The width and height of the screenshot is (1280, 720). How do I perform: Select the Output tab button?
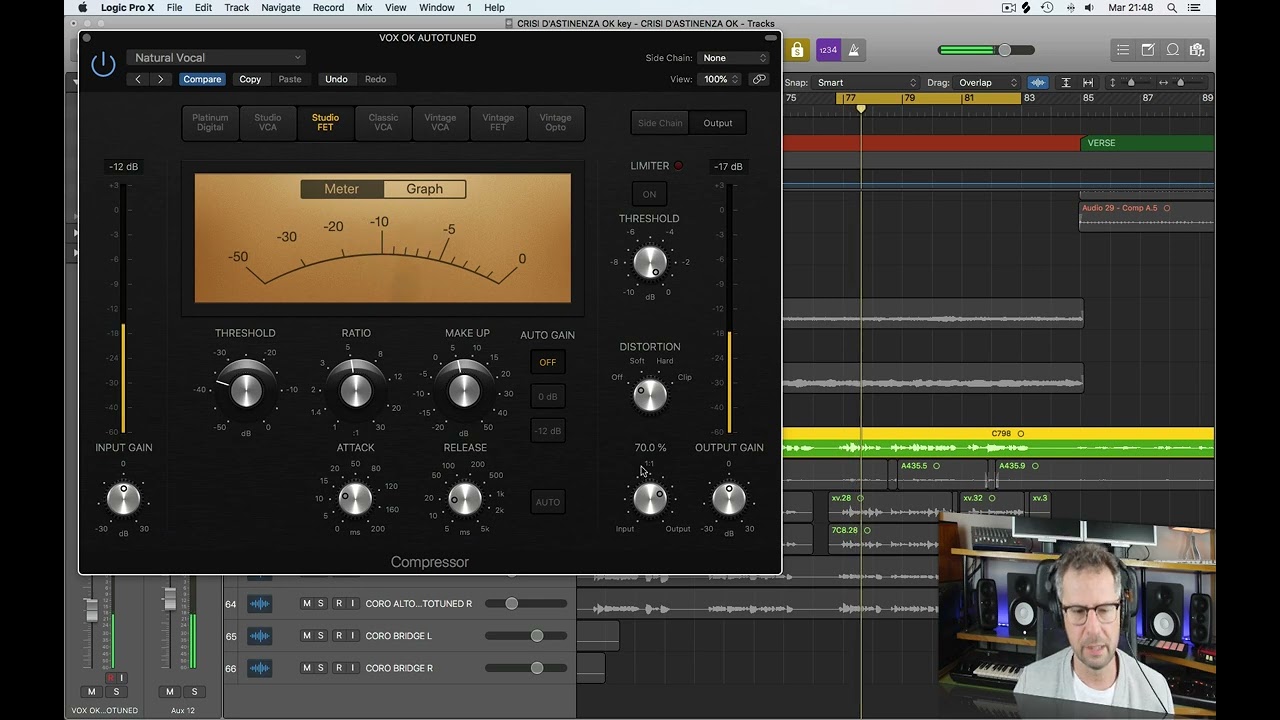coord(718,123)
